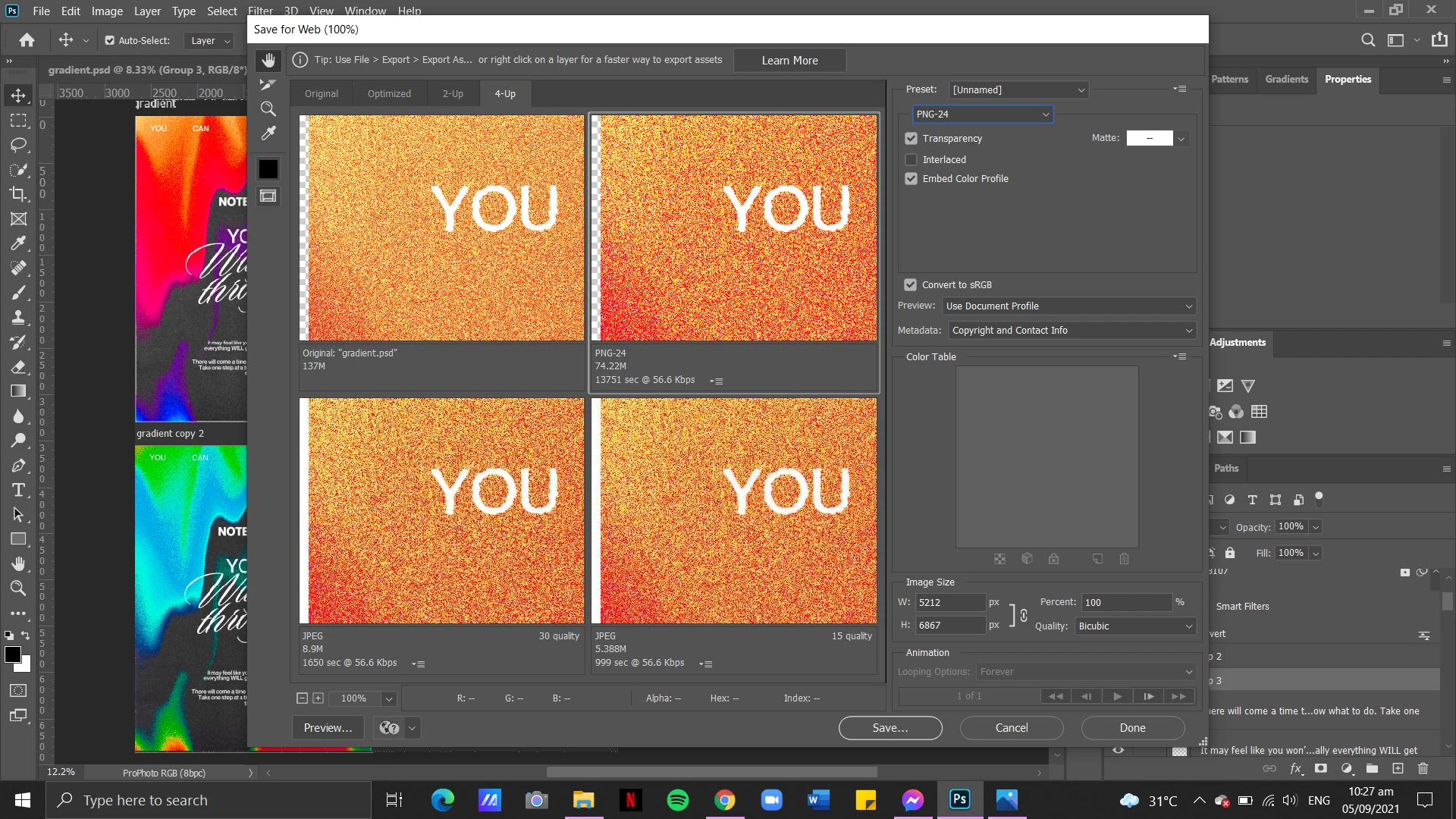The image size is (1456, 819).
Task: Select the Lasso tool in main toolbar
Action: click(x=19, y=145)
